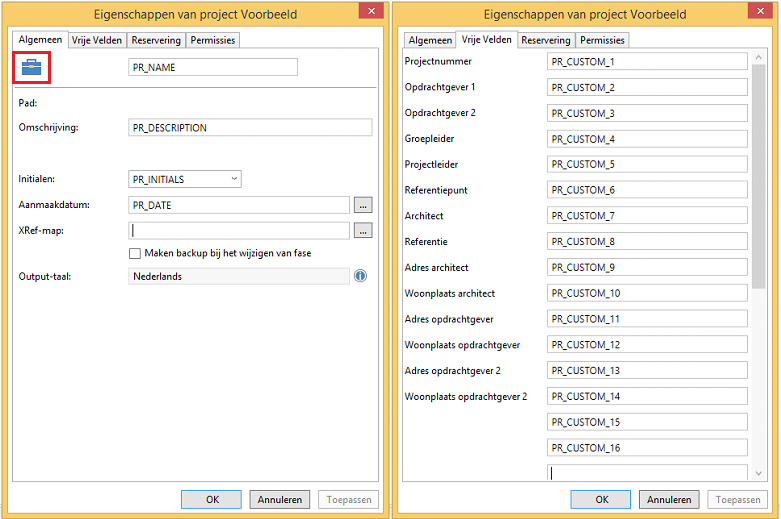Select Vrije Velden tab in right dialog
Image resolution: width=781 pixels, height=519 pixels.
pyautogui.click(x=486, y=39)
